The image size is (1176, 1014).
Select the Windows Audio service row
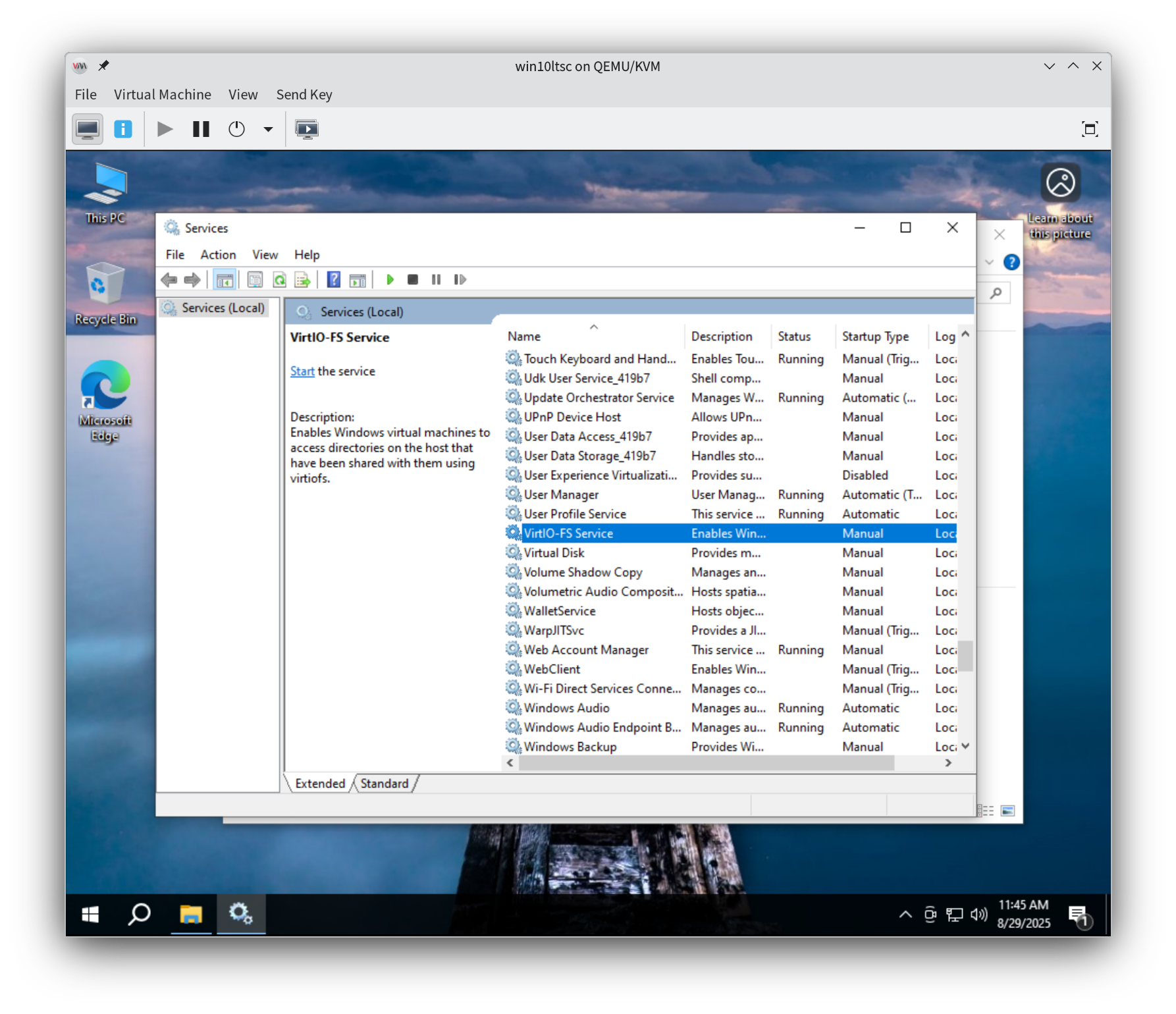[x=566, y=708]
